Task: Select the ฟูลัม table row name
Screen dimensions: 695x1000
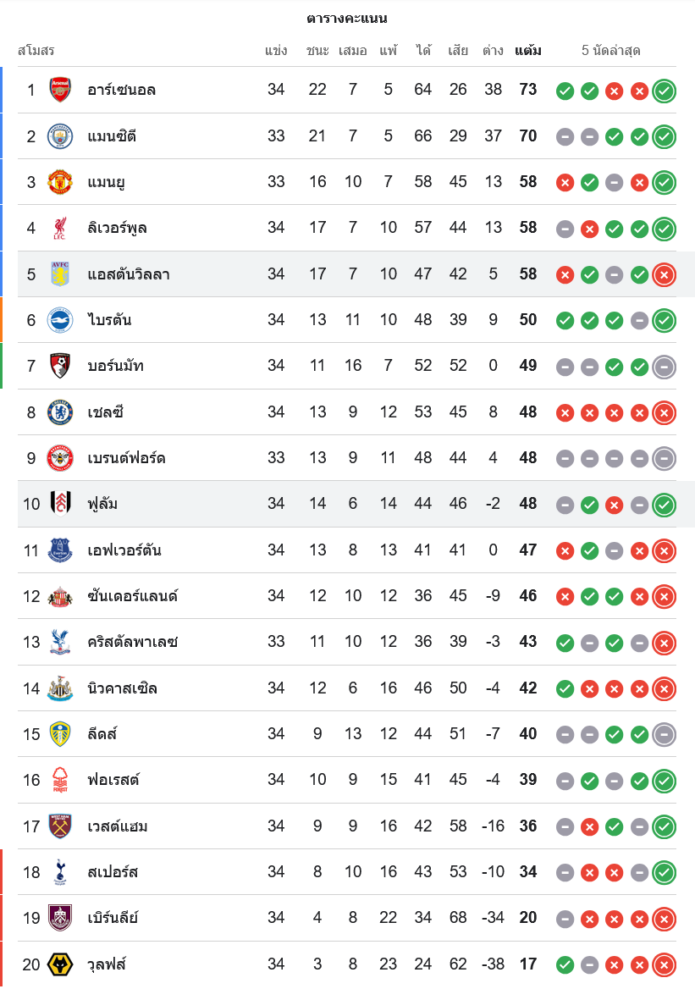Action: click(102, 504)
